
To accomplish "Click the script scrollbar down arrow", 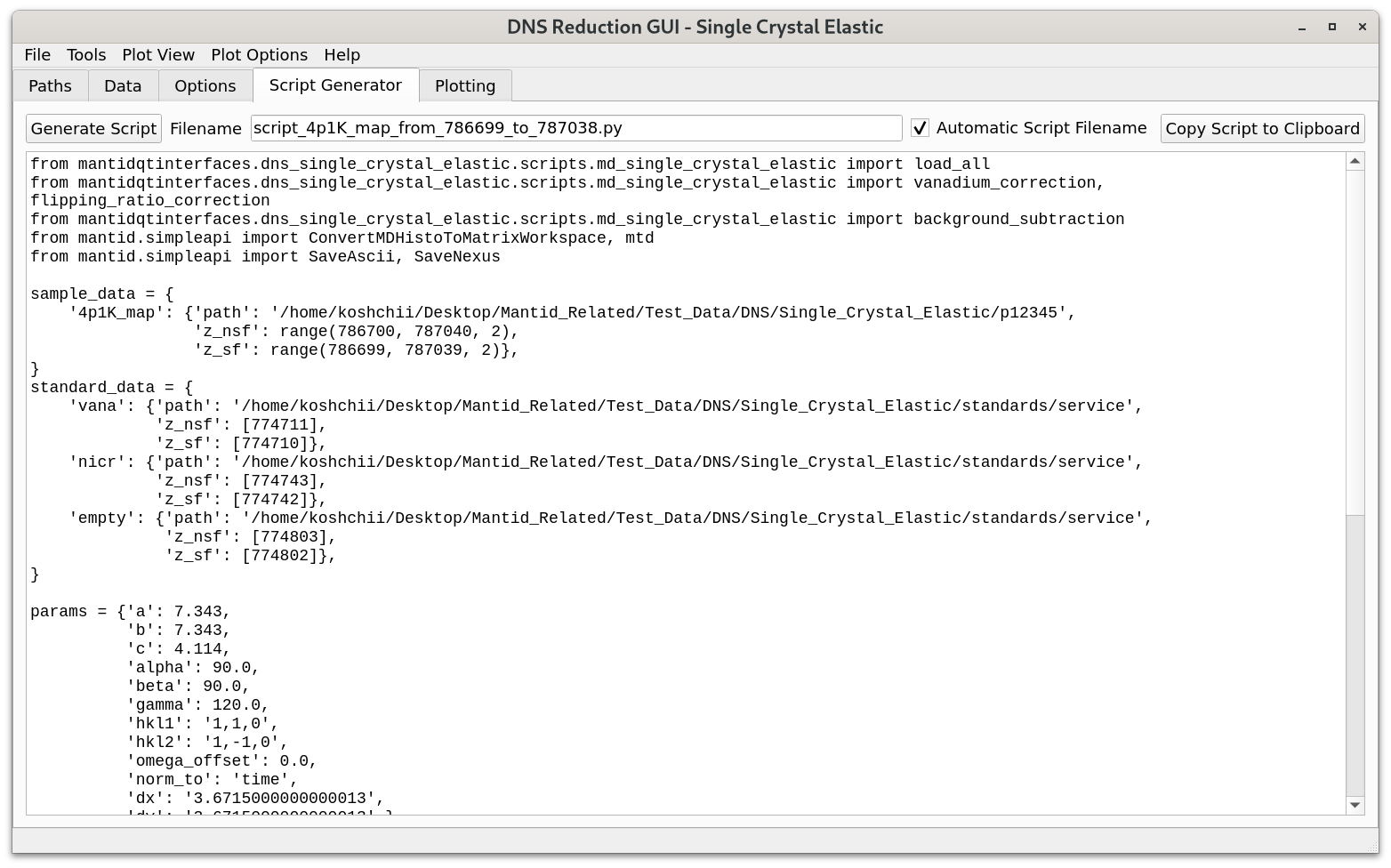I will (1355, 805).
